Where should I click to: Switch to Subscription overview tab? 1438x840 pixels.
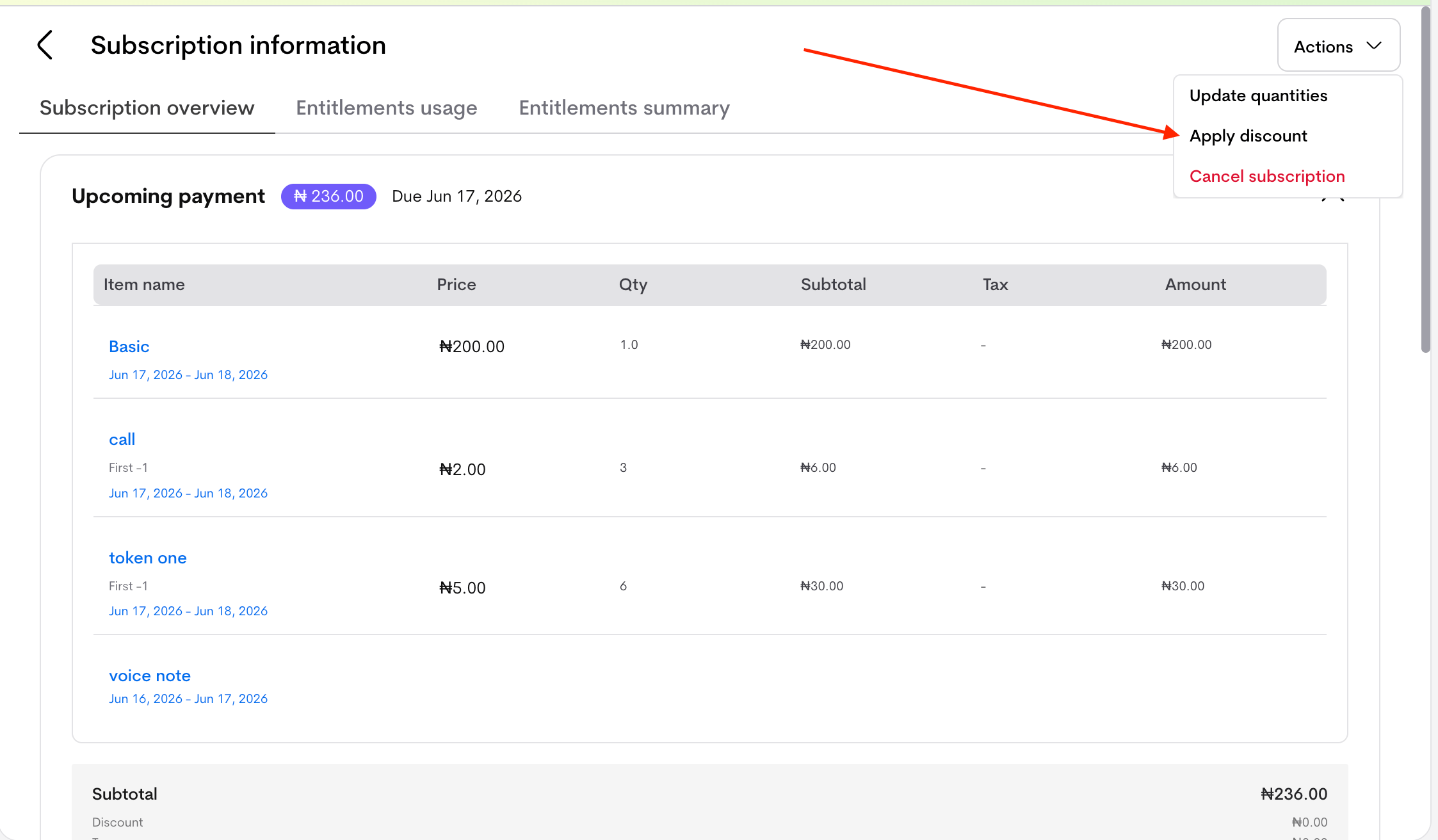(x=147, y=108)
